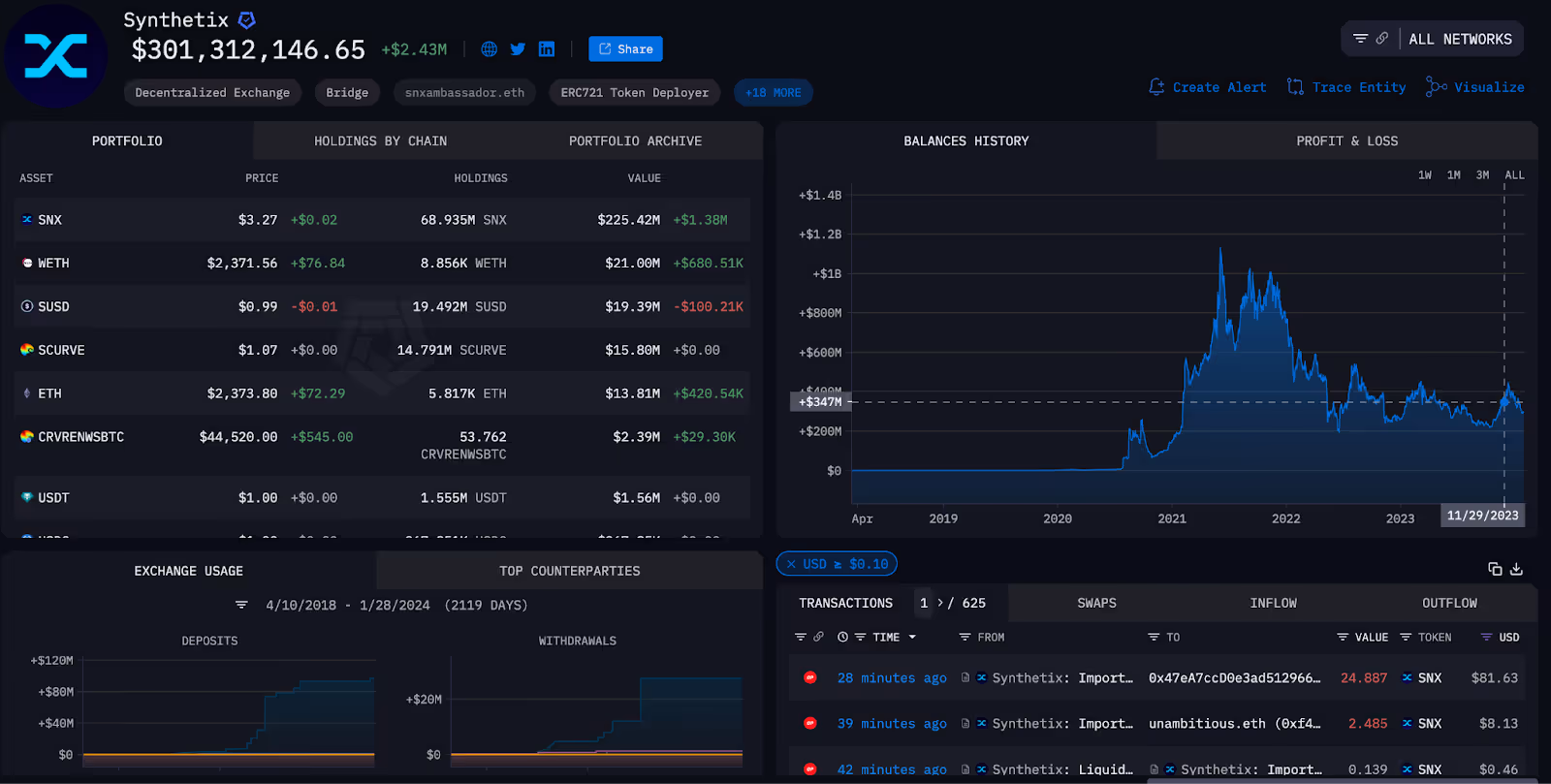
Task: Set balance chart range to 1W
Action: pos(1425,175)
